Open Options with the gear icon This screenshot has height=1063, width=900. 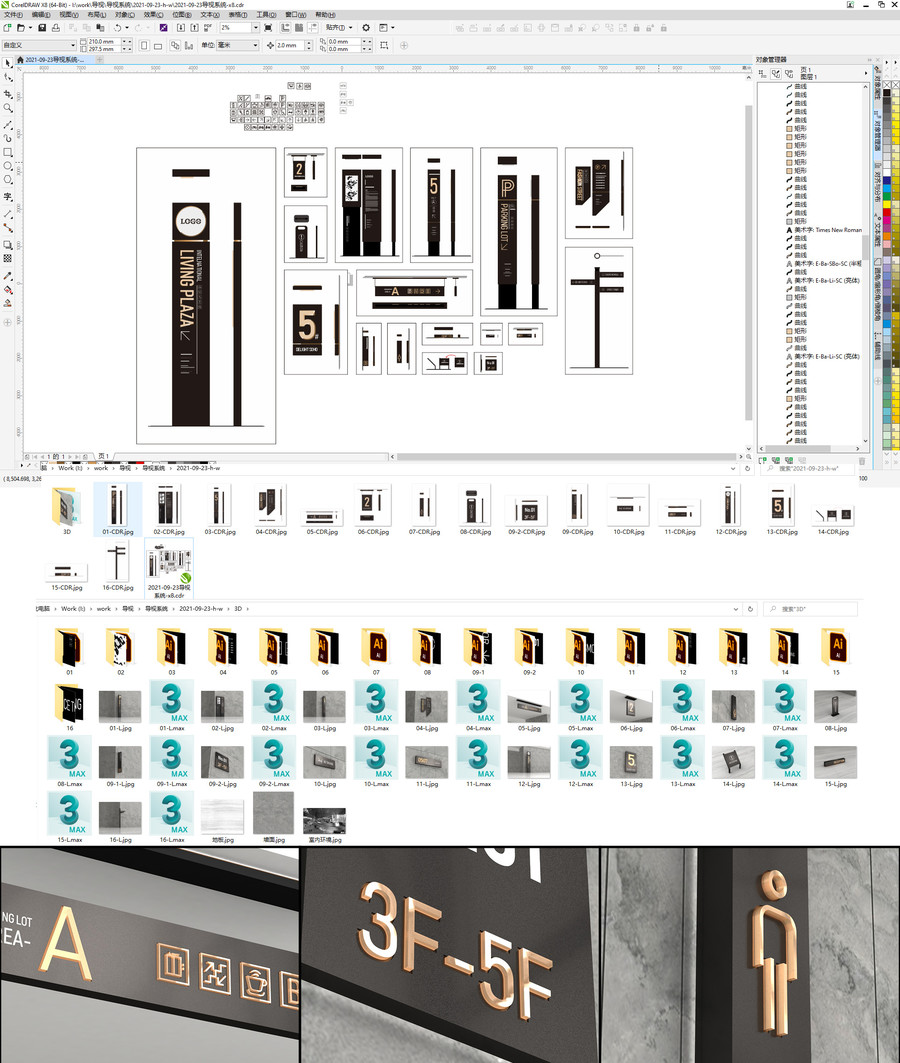click(366, 28)
